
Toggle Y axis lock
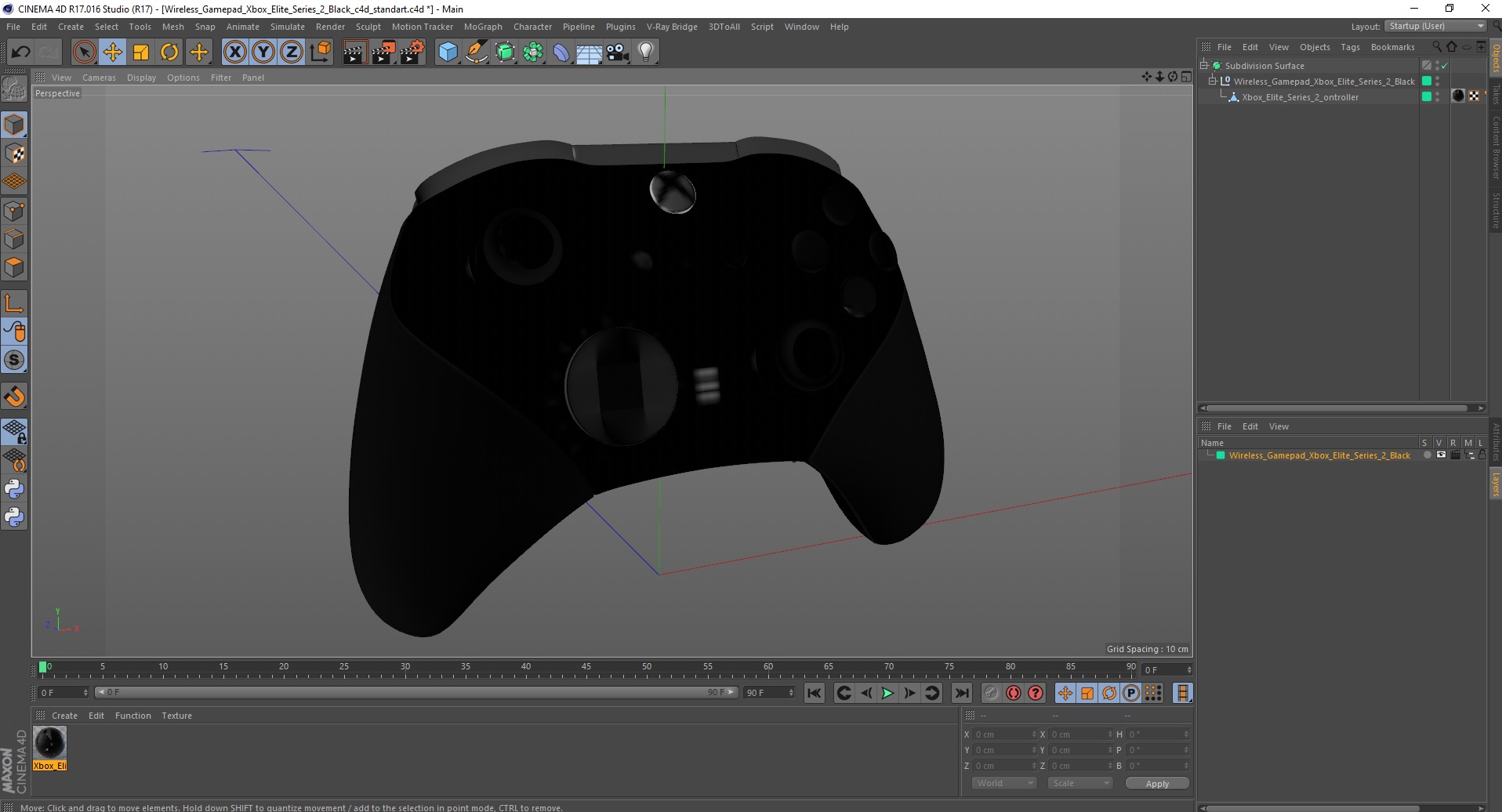click(263, 53)
